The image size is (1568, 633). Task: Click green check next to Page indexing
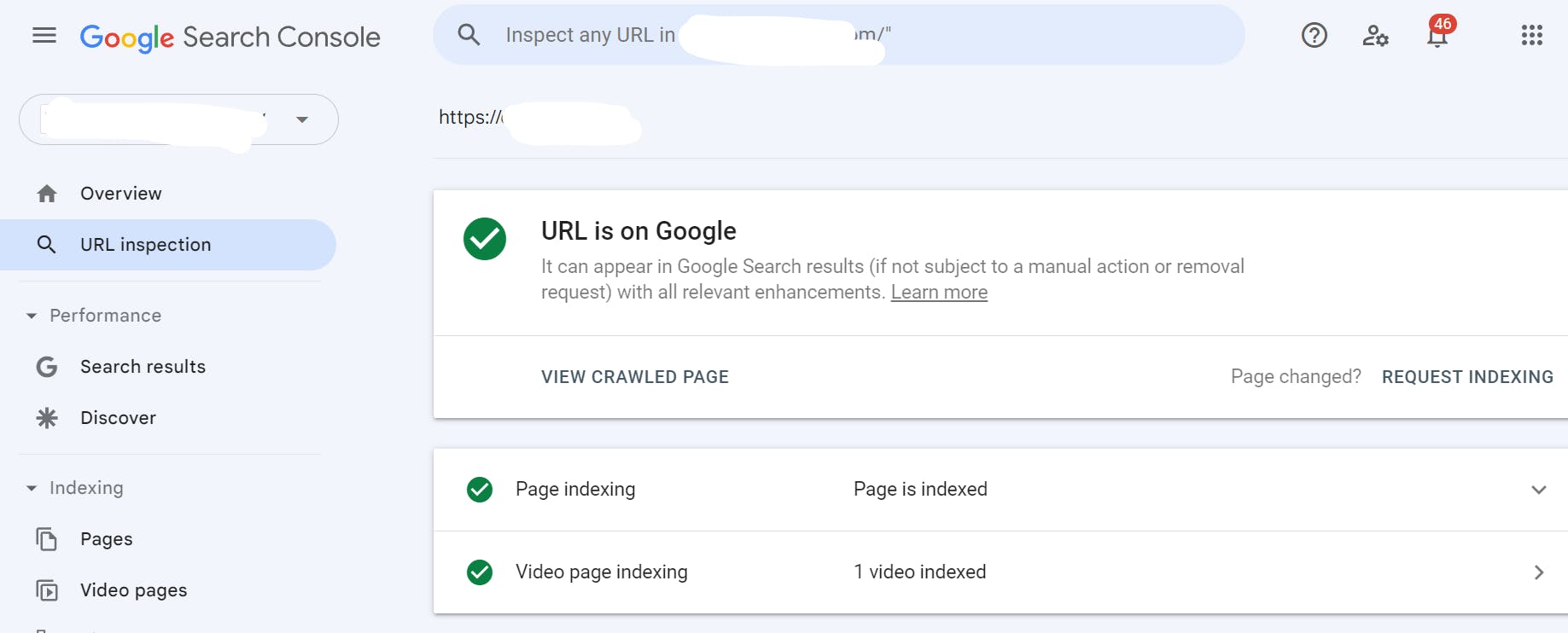[x=480, y=490]
